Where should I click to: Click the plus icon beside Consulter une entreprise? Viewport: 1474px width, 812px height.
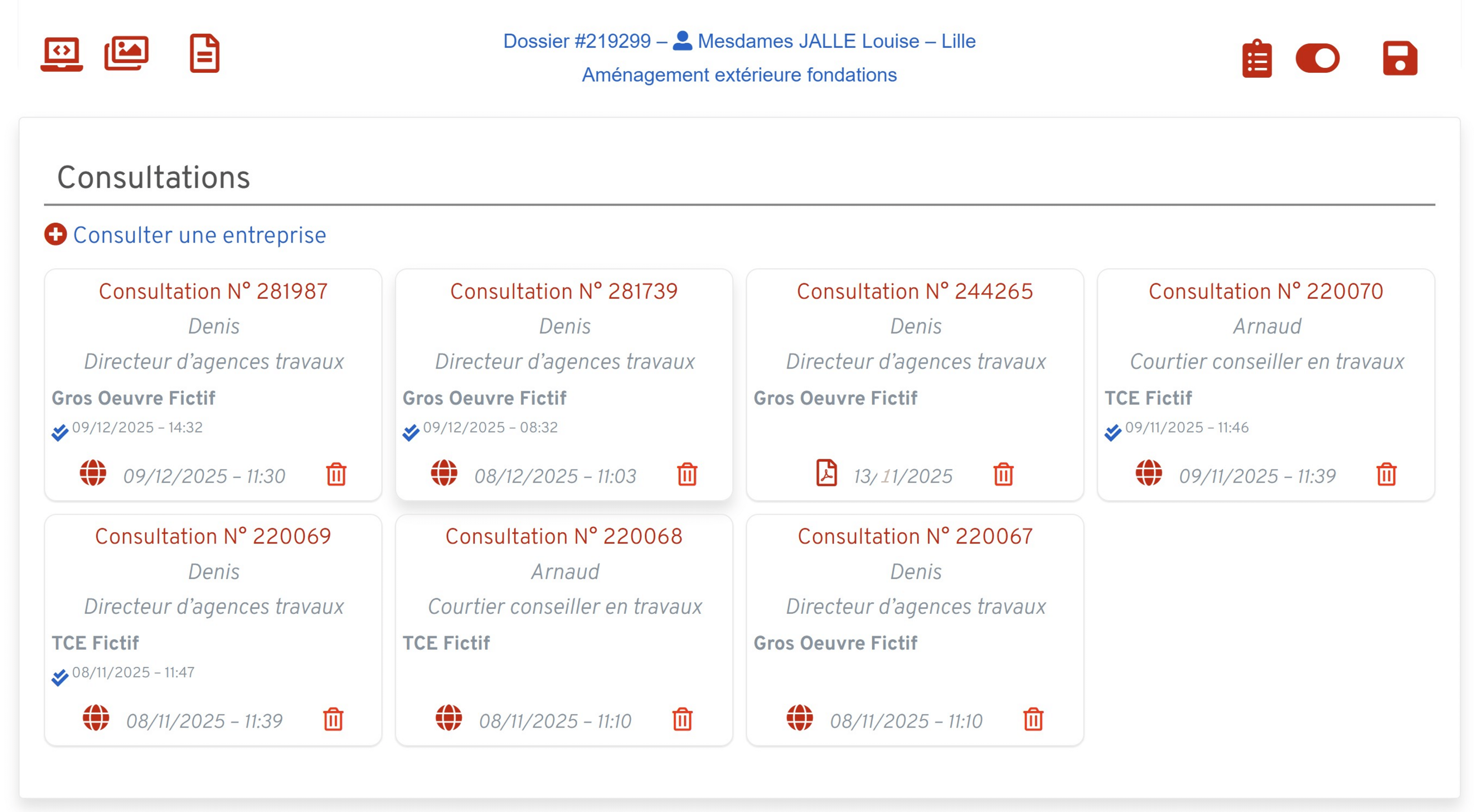click(x=55, y=235)
